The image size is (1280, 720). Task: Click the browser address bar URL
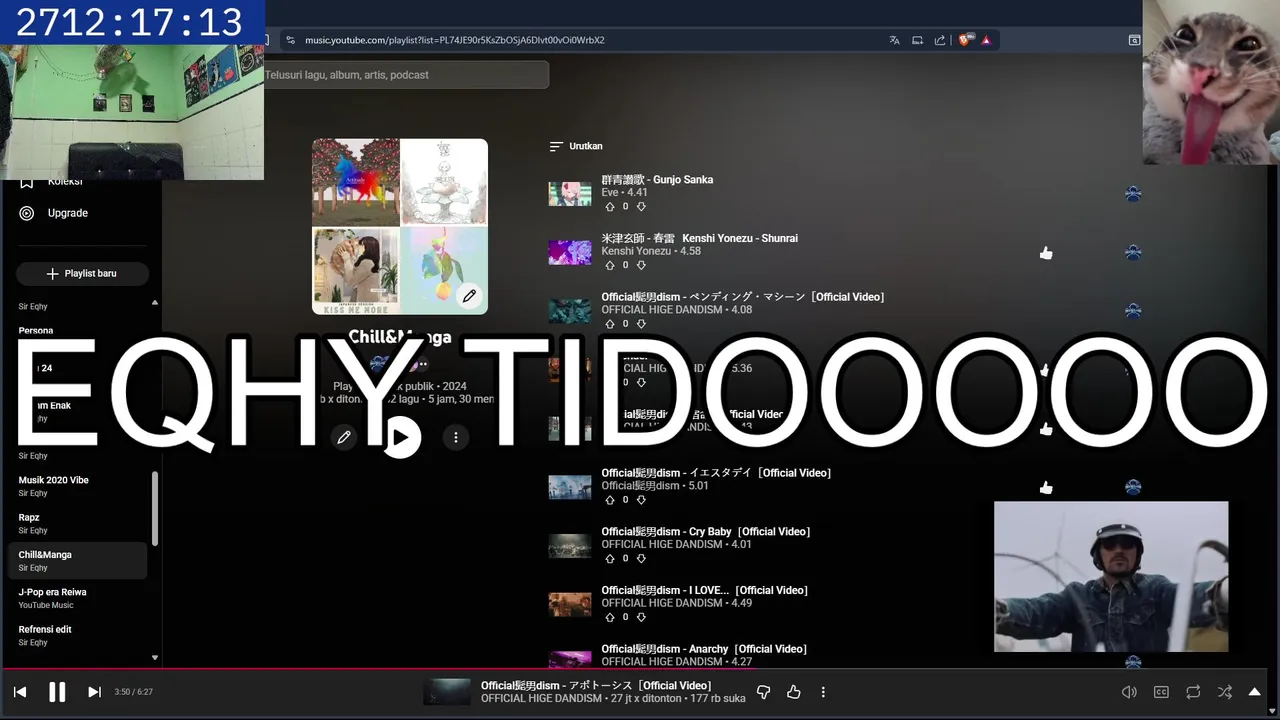coord(455,40)
